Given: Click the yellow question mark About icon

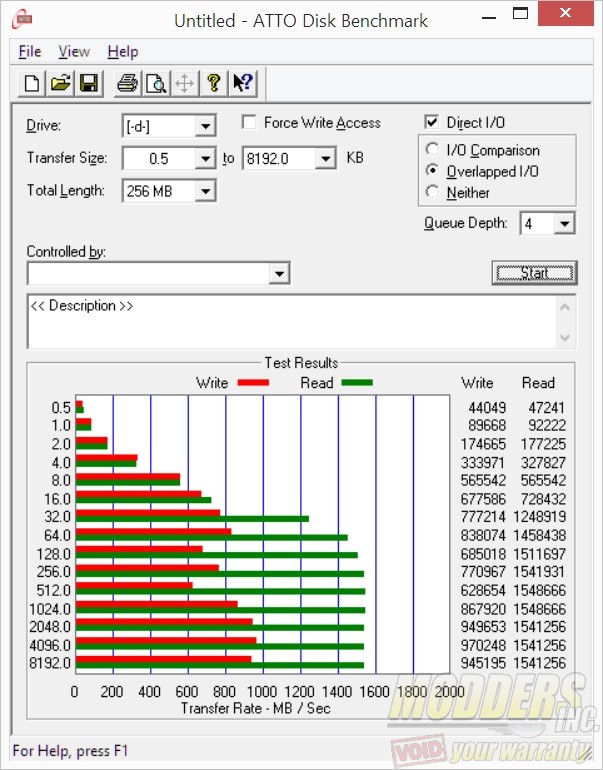Looking at the screenshot, I should 213,83.
